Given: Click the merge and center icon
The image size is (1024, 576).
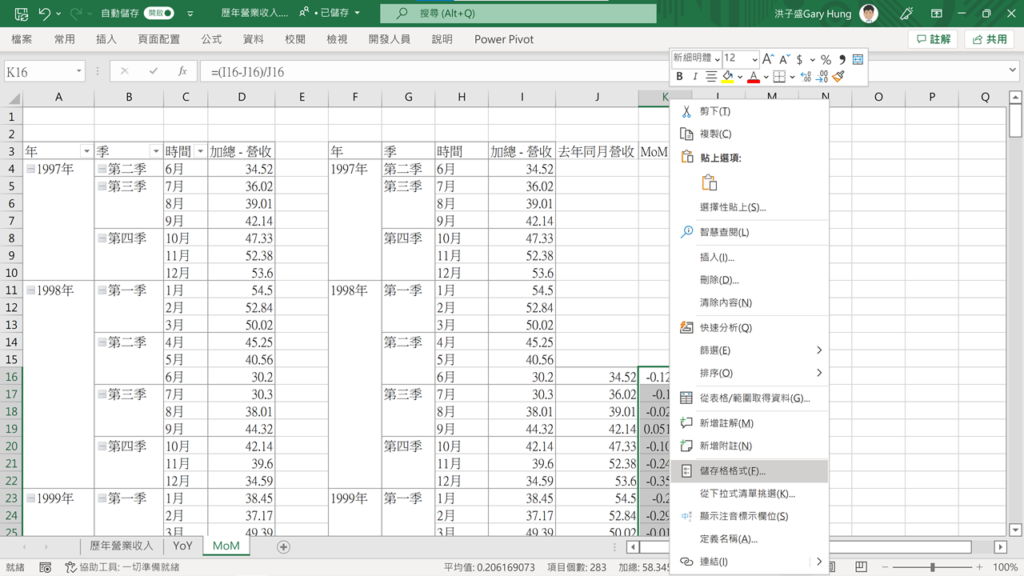Looking at the screenshot, I should point(857,59).
